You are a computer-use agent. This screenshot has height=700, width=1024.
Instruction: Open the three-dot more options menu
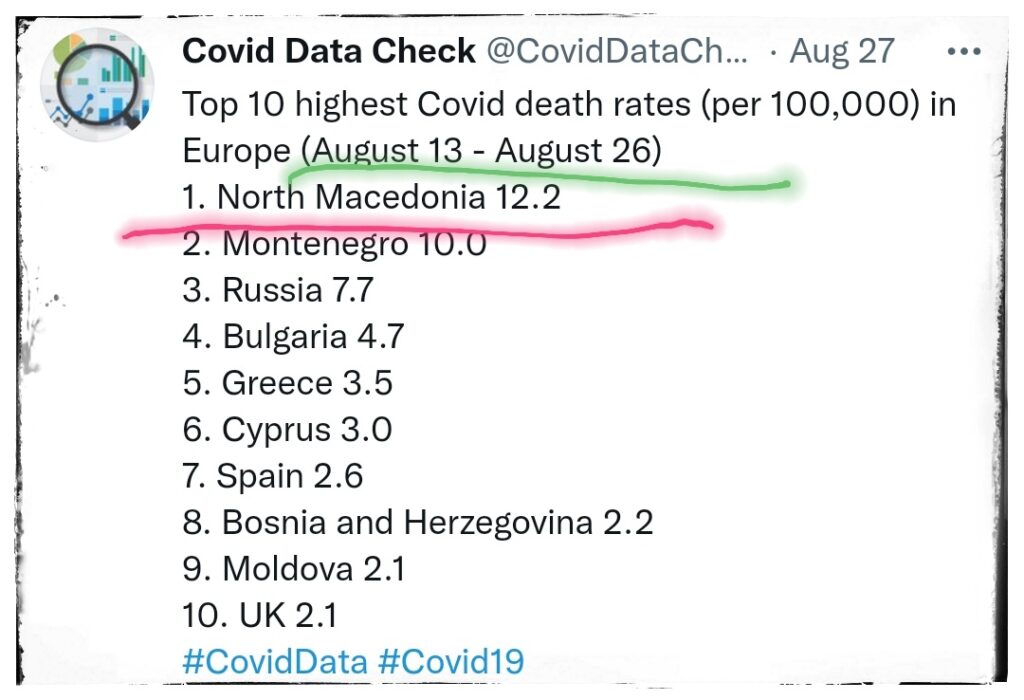pyautogui.click(x=963, y=52)
